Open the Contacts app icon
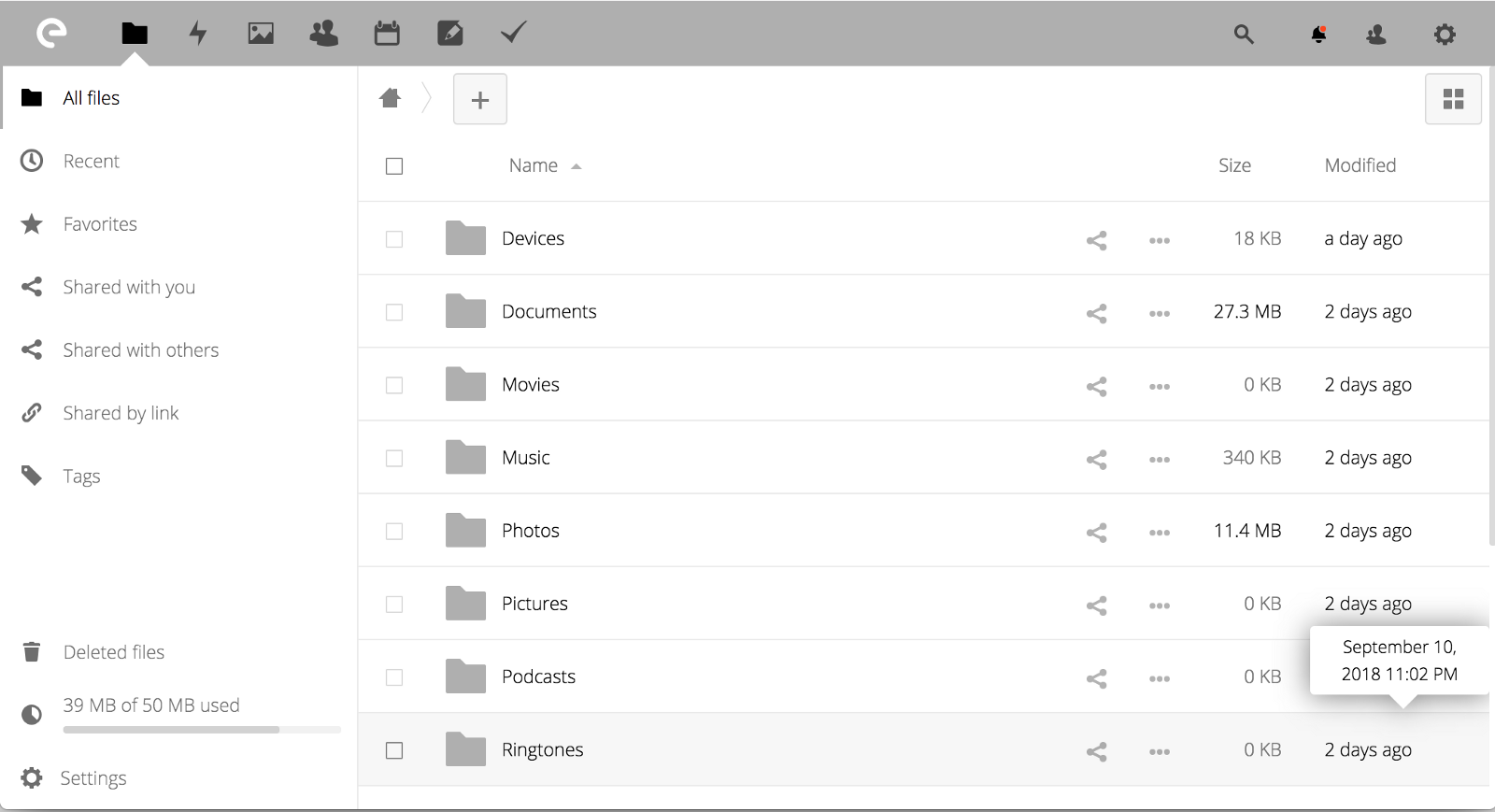The height and width of the screenshot is (812, 1495). pyautogui.click(x=323, y=34)
